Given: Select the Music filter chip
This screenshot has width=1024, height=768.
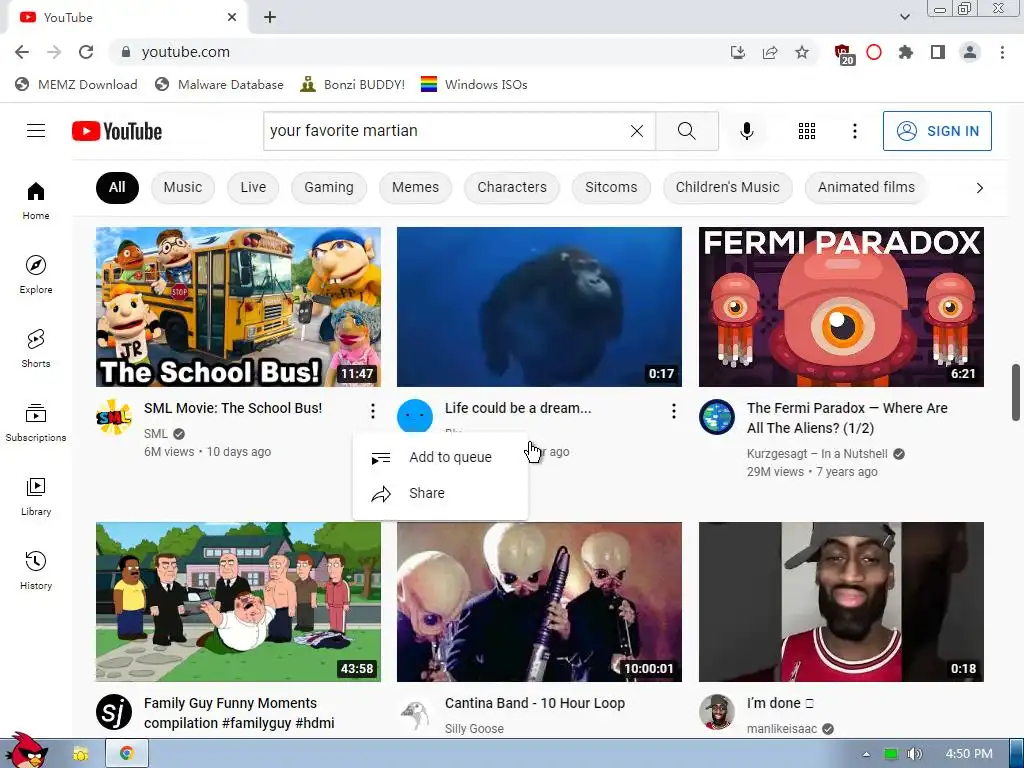Looking at the screenshot, I should coord(183,187).
